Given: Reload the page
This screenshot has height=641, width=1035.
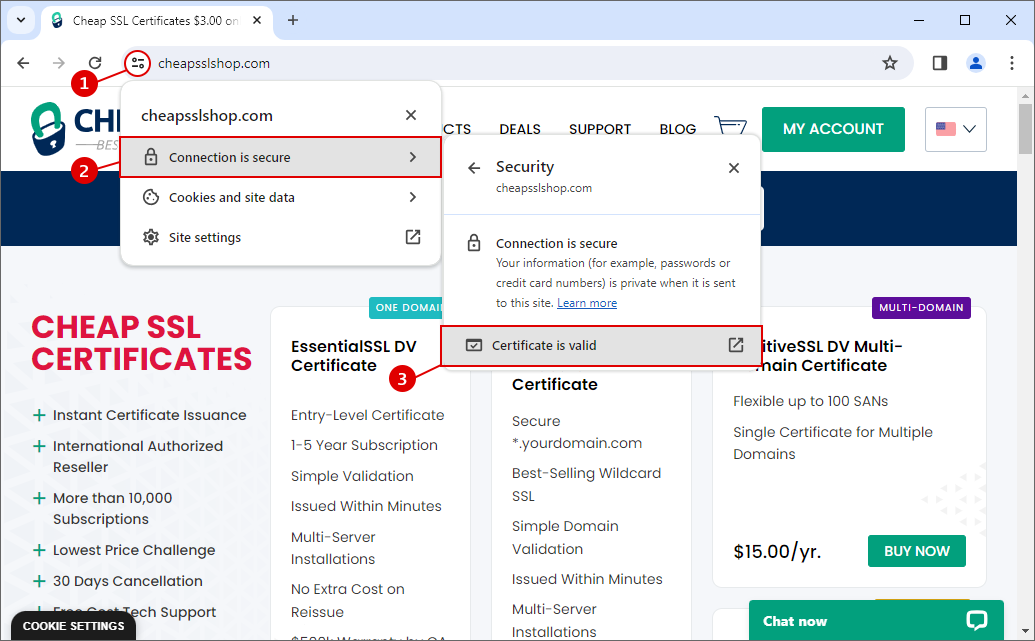Looking at the screenshot, I should tap(95, 63).
